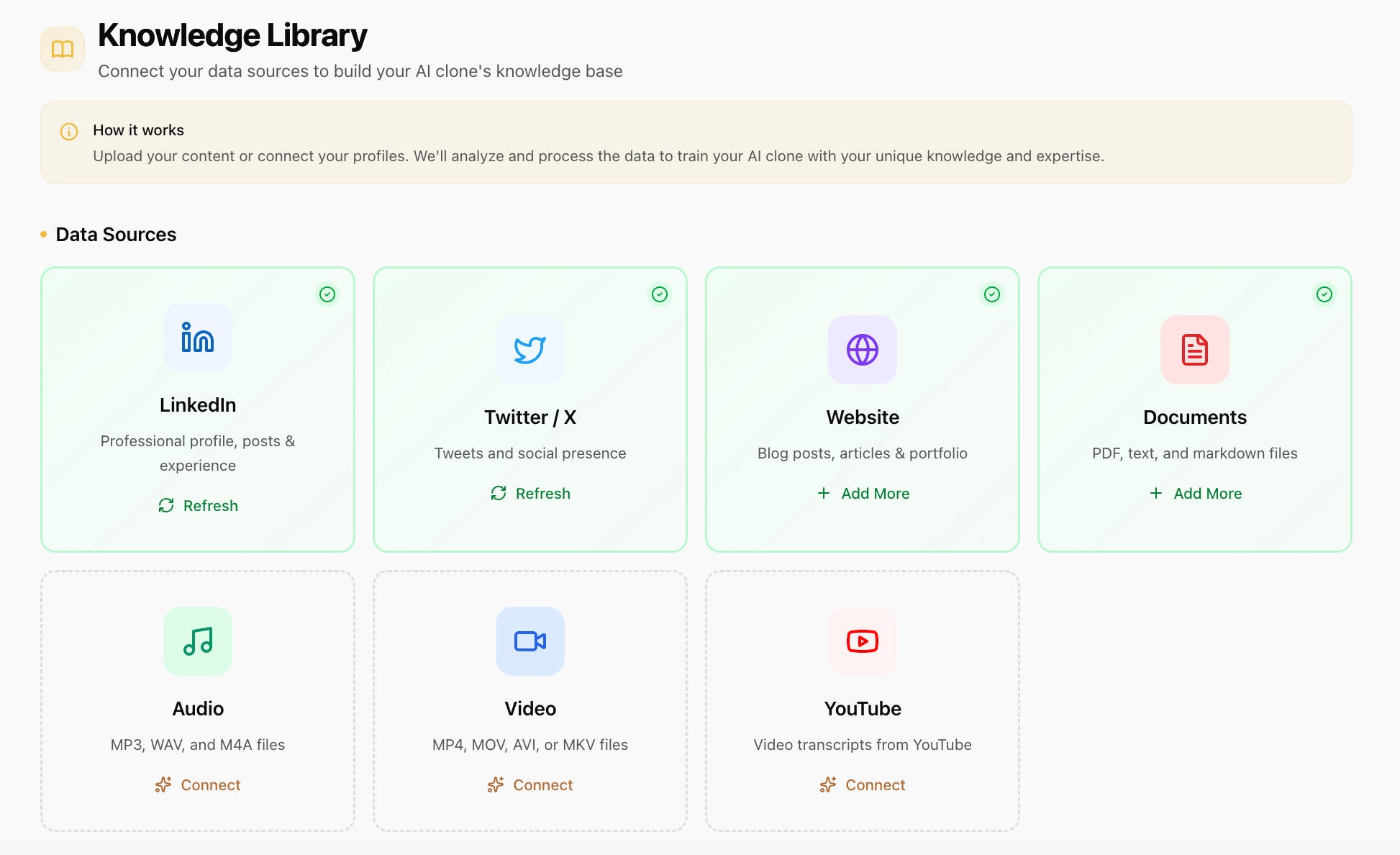Click the Twitter bird icon
The width and height of the screenshot is (1400, 855).
(530, 350)
